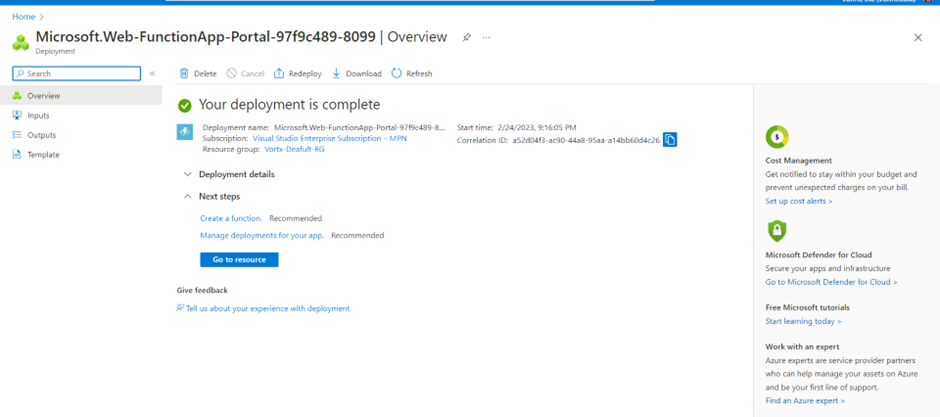This screenshot has height=417, width=940.
Task: Click the Refresh label in the toolbar
Action: point(419,74)
